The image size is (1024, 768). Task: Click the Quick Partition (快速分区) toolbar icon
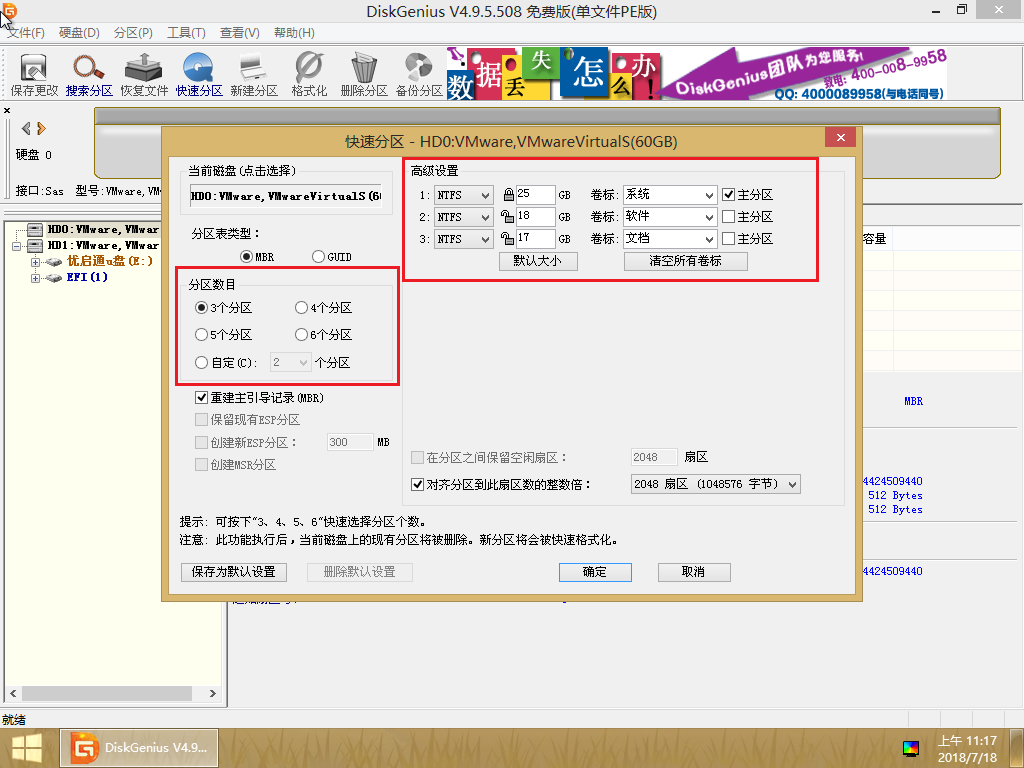tap(199, 74)
